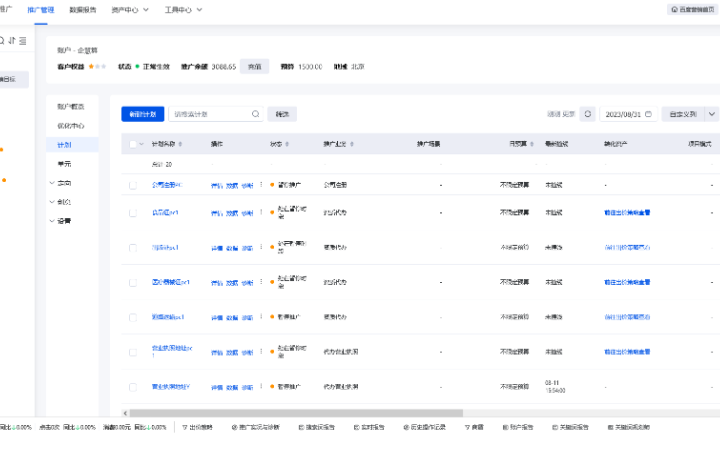720x450 pixels.
Task: Expand the 定向 section in the side menu
Action: pos(61,183)
